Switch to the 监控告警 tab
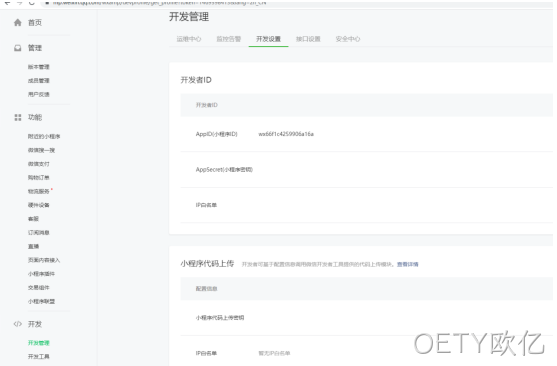 (229, 39)
